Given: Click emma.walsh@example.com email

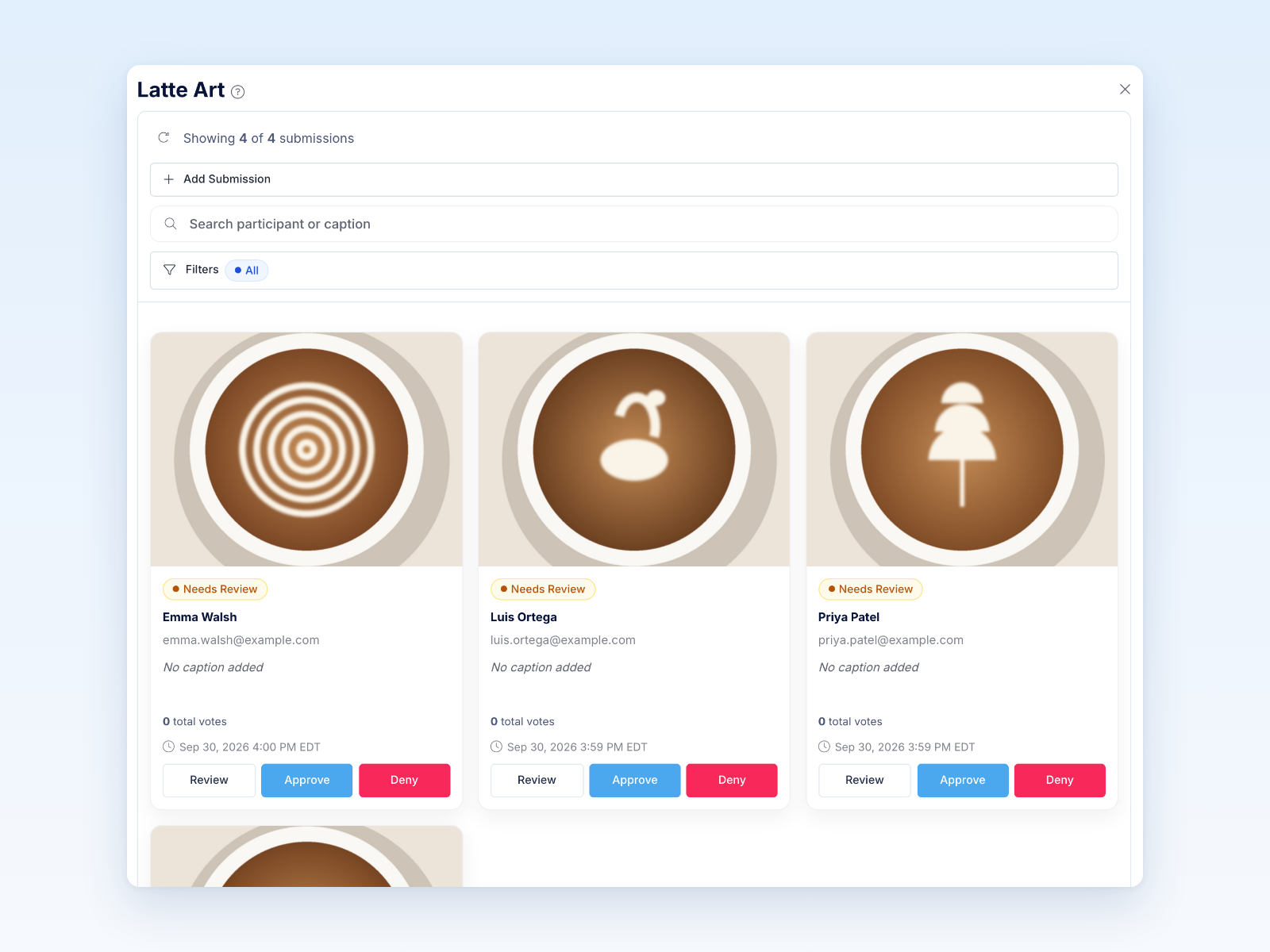Looking at the screenshot, I should click(x=241, y=640).
